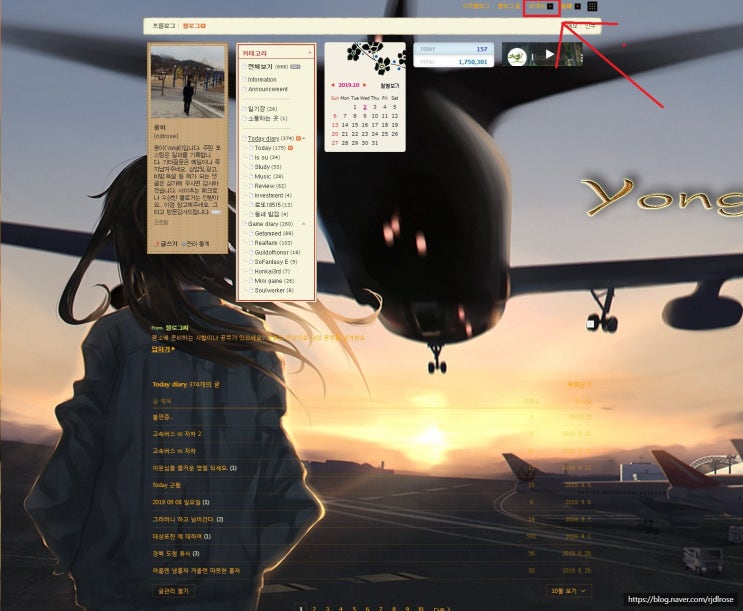Open the 10줄 보기 rows dropdown
The width and height of the screenshot is (743, 611).
pos(568,591)
